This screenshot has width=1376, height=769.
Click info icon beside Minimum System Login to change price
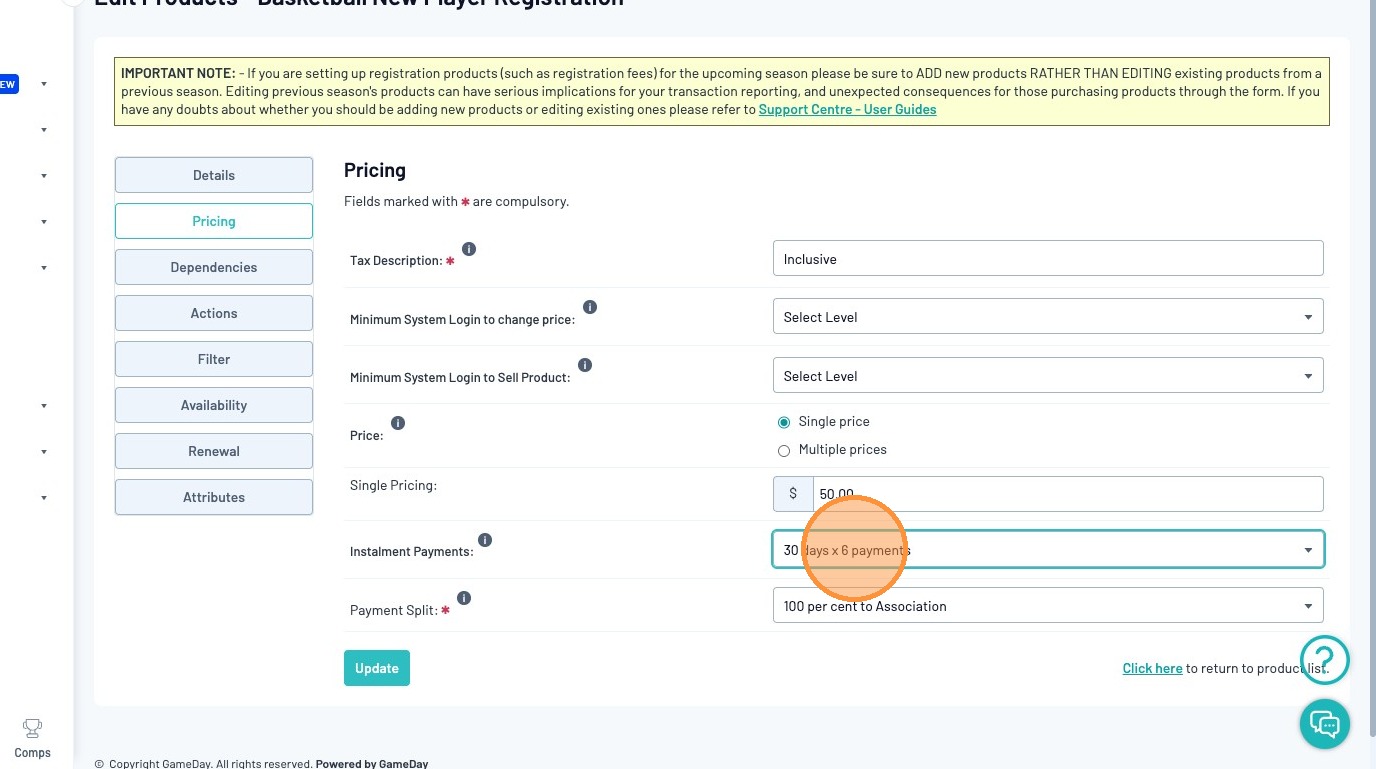point(590,307)
